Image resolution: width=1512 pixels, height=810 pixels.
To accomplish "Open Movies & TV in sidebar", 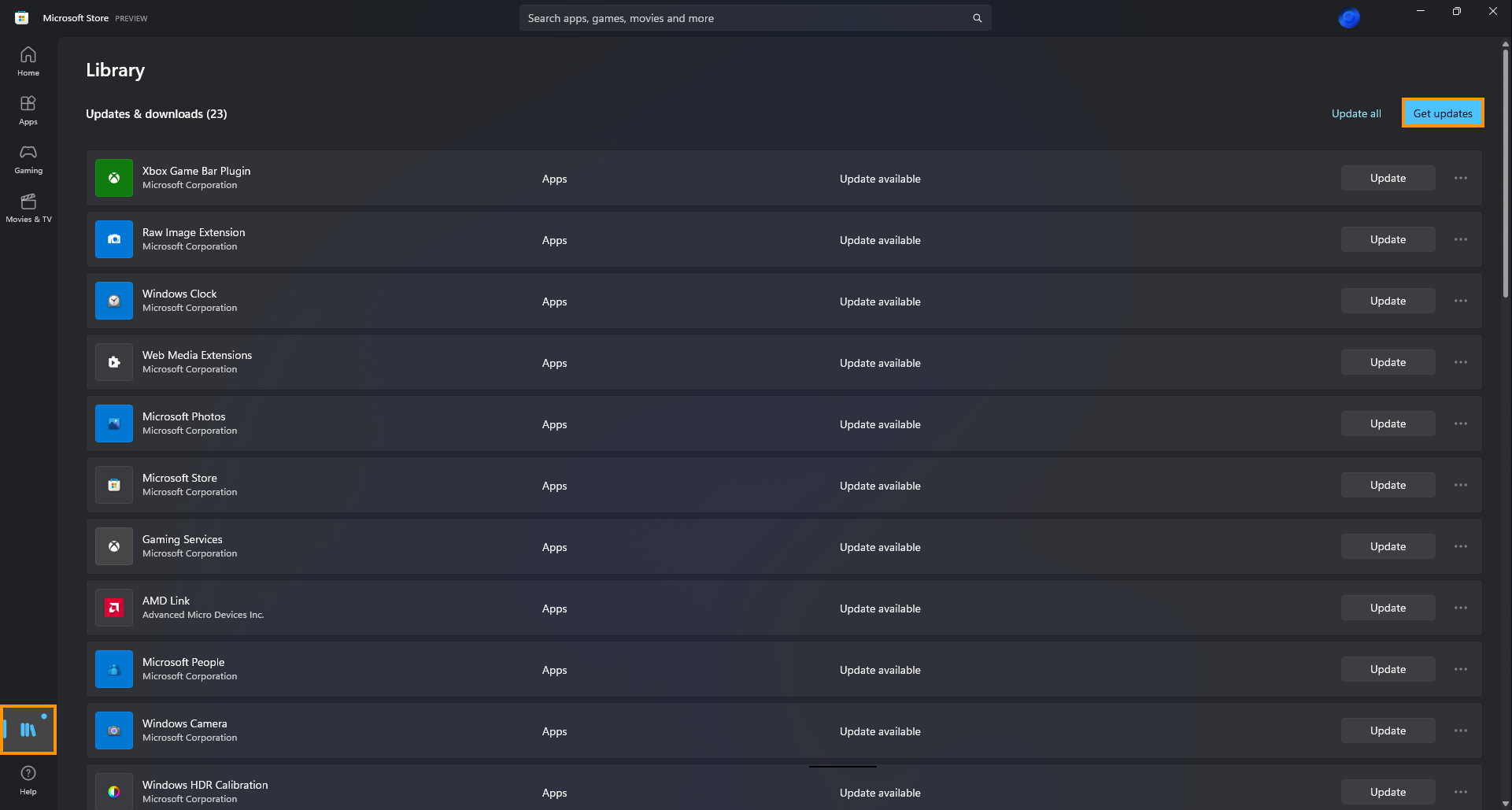I will coord(28,208).
